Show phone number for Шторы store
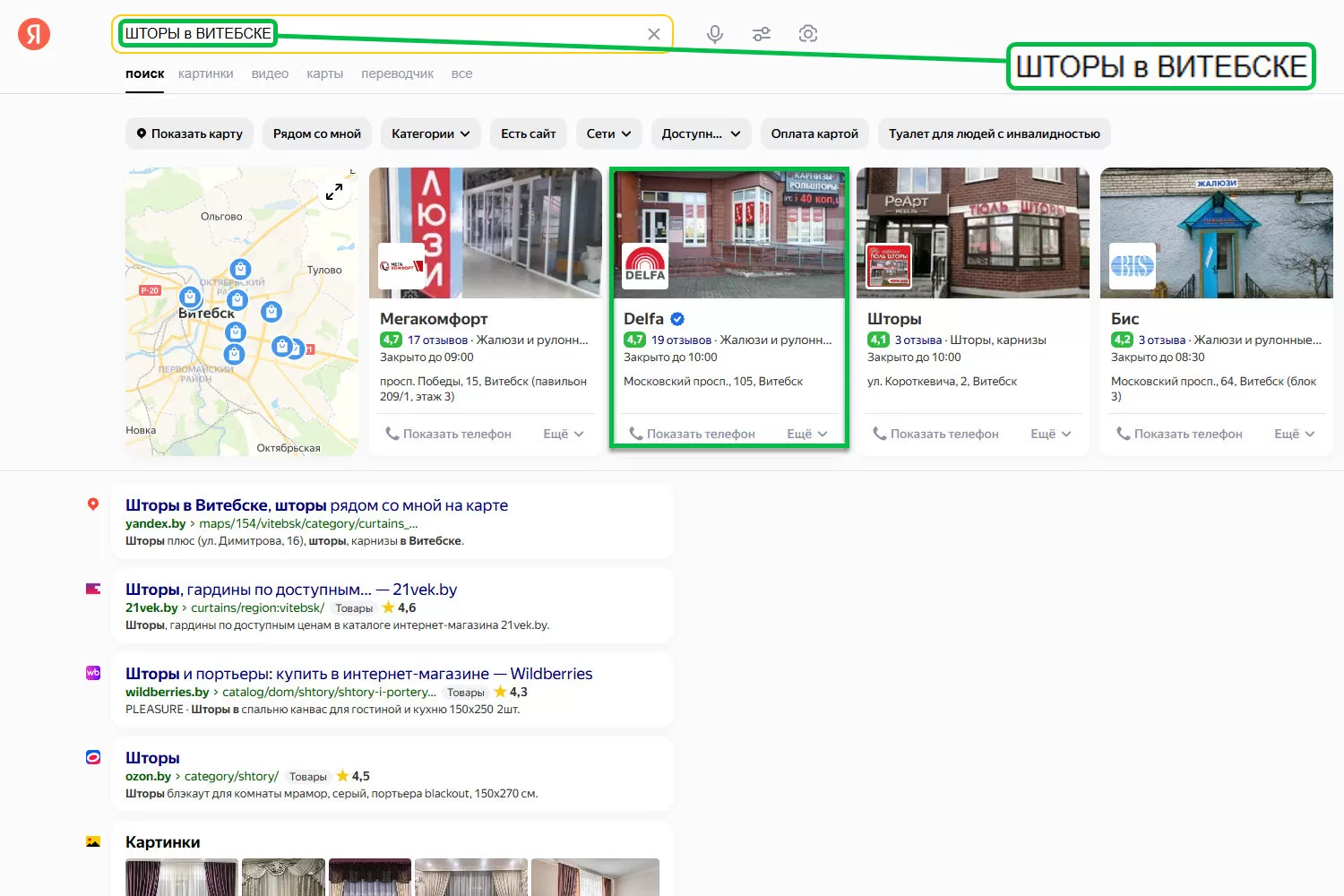Viewport: 1344px width, 896px height. click(x=935, y=434)
